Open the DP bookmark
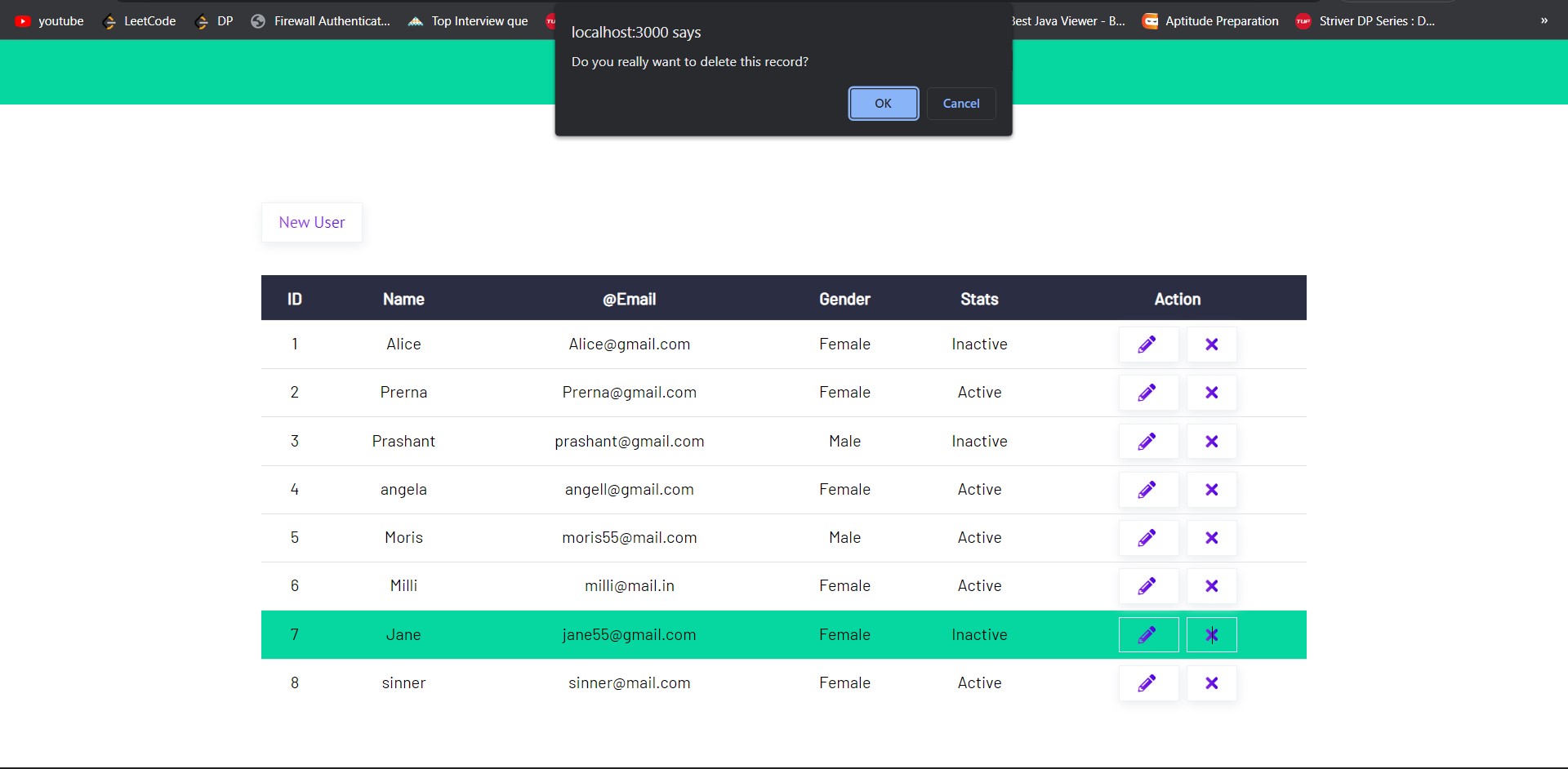The width and height of the screenshot is (1568, 769). [x=215, y=21]
